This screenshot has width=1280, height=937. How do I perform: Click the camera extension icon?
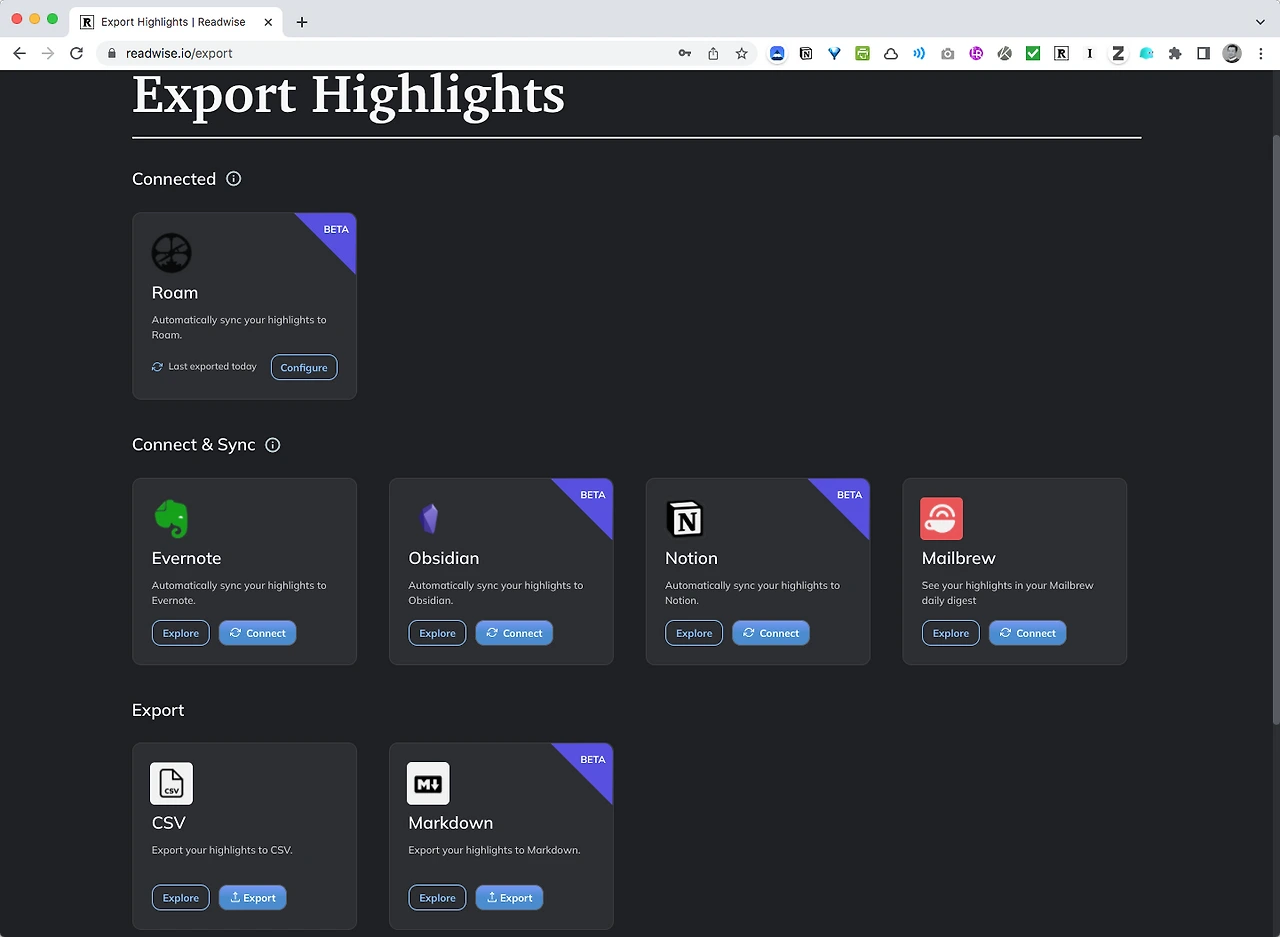click(947, 53)
